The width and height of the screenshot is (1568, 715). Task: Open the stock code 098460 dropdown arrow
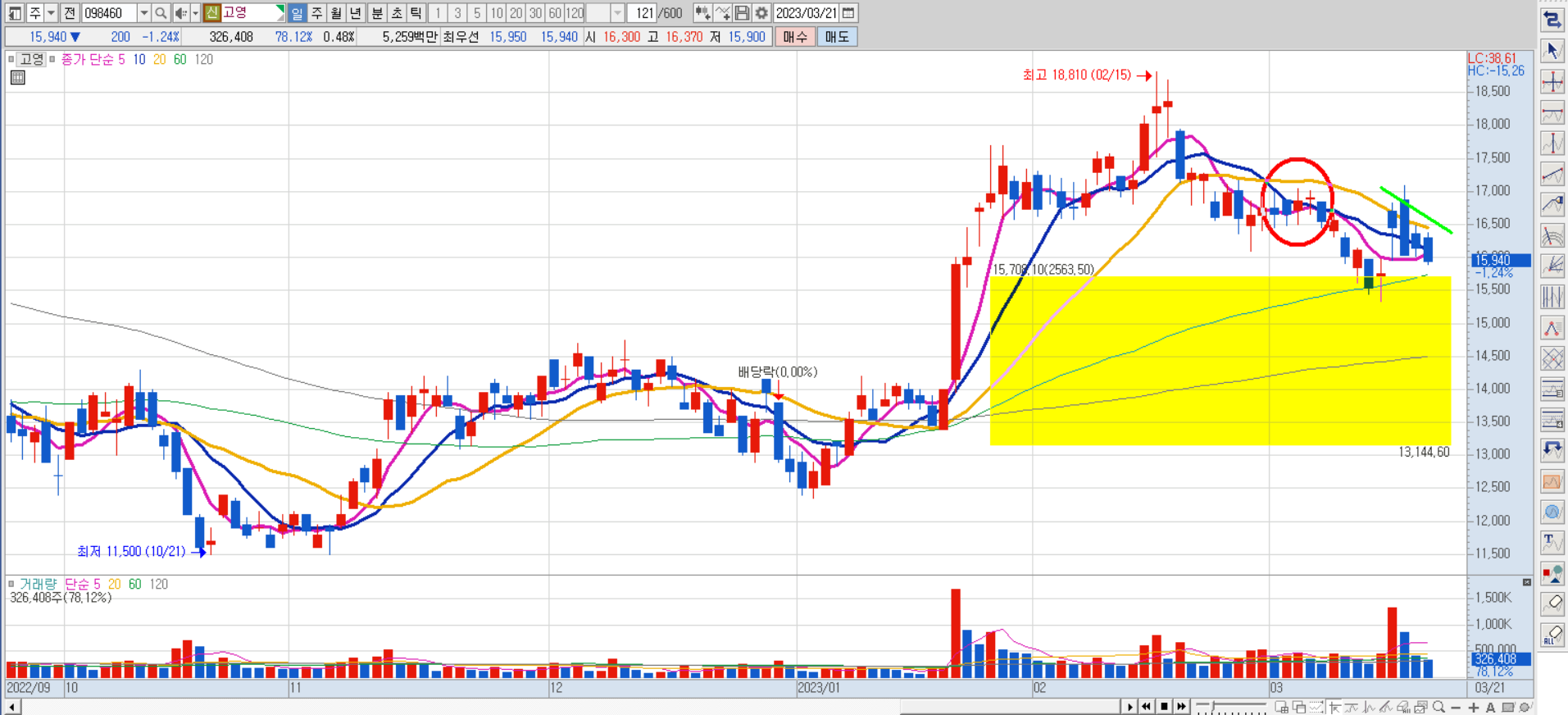coord(143,13)
